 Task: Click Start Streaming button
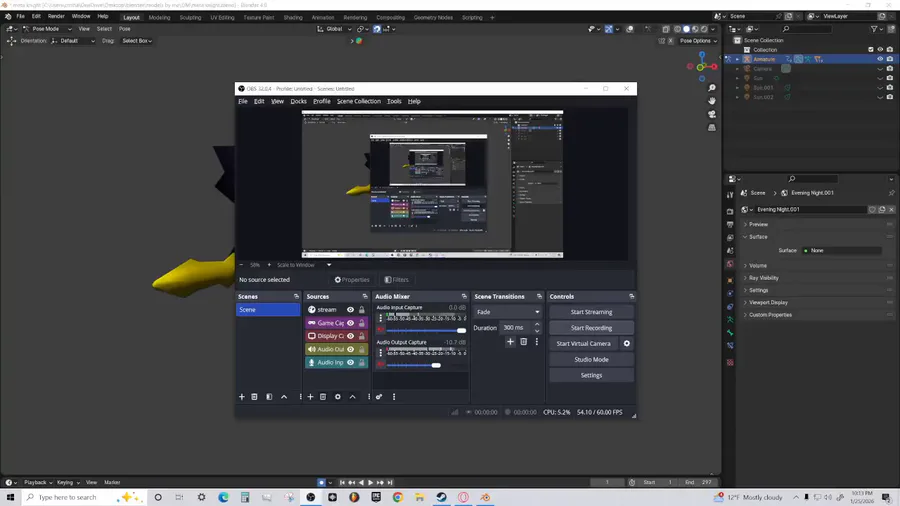[591, 312]
